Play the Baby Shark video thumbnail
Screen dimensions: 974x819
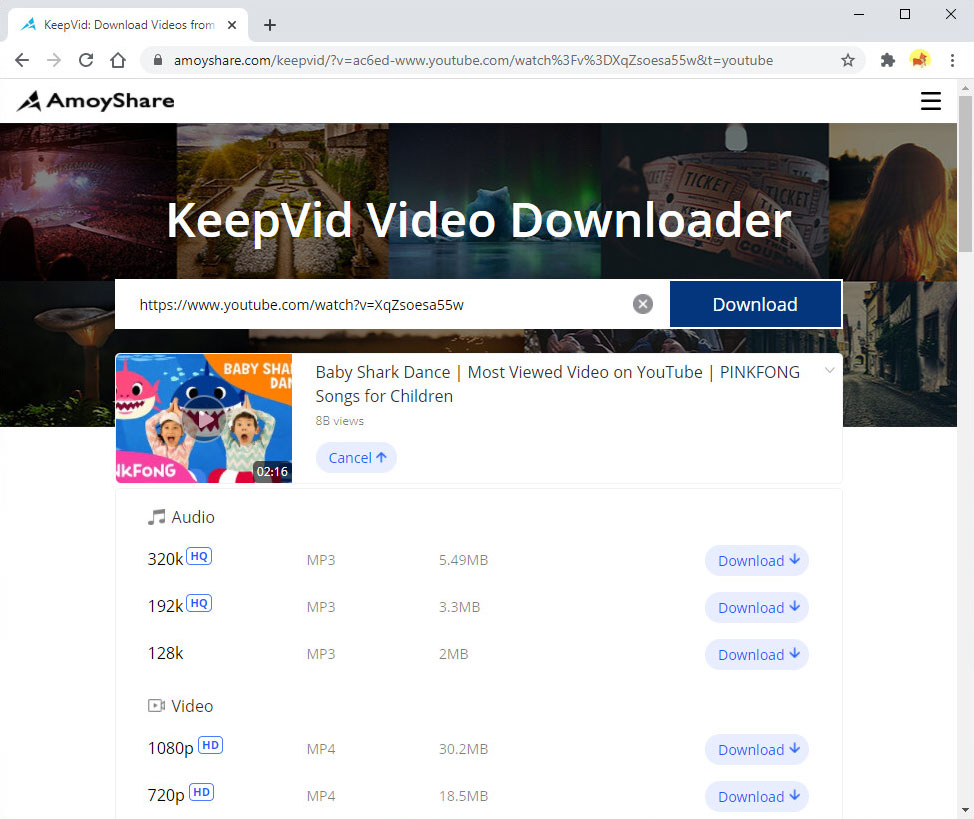click(204, 418)
